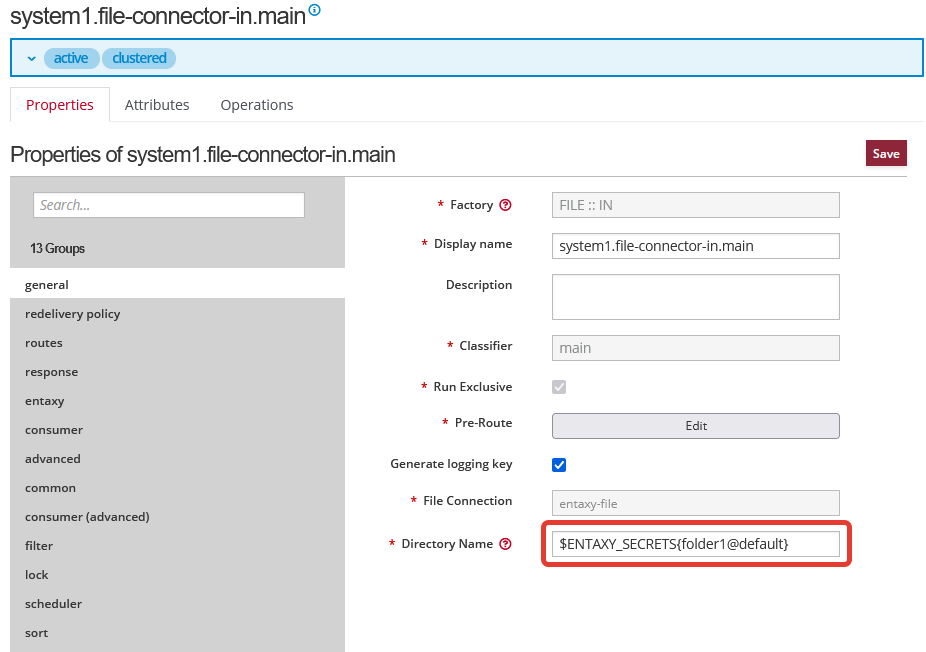The image size is (926, 652).
Task: Select the Properties tab
Action: coord(60,105)
